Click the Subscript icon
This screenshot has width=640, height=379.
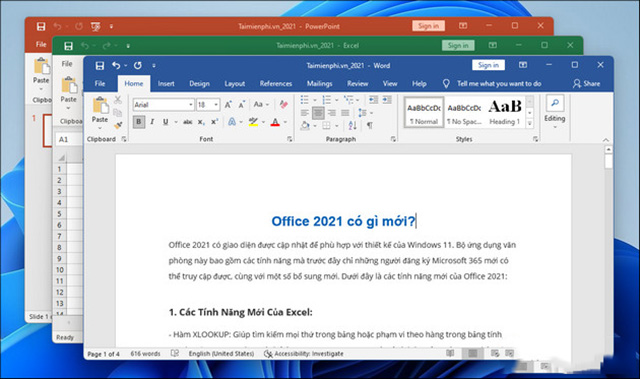click(x=201, y=122)
